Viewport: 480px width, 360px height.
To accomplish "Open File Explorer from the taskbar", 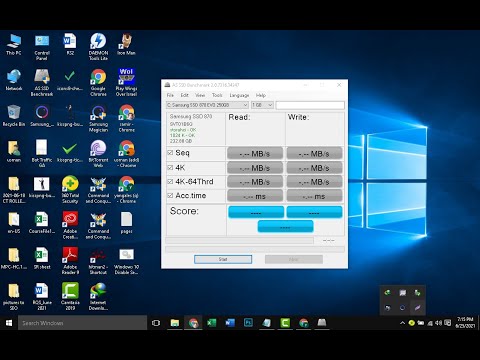I will click(x=175, y=323).
